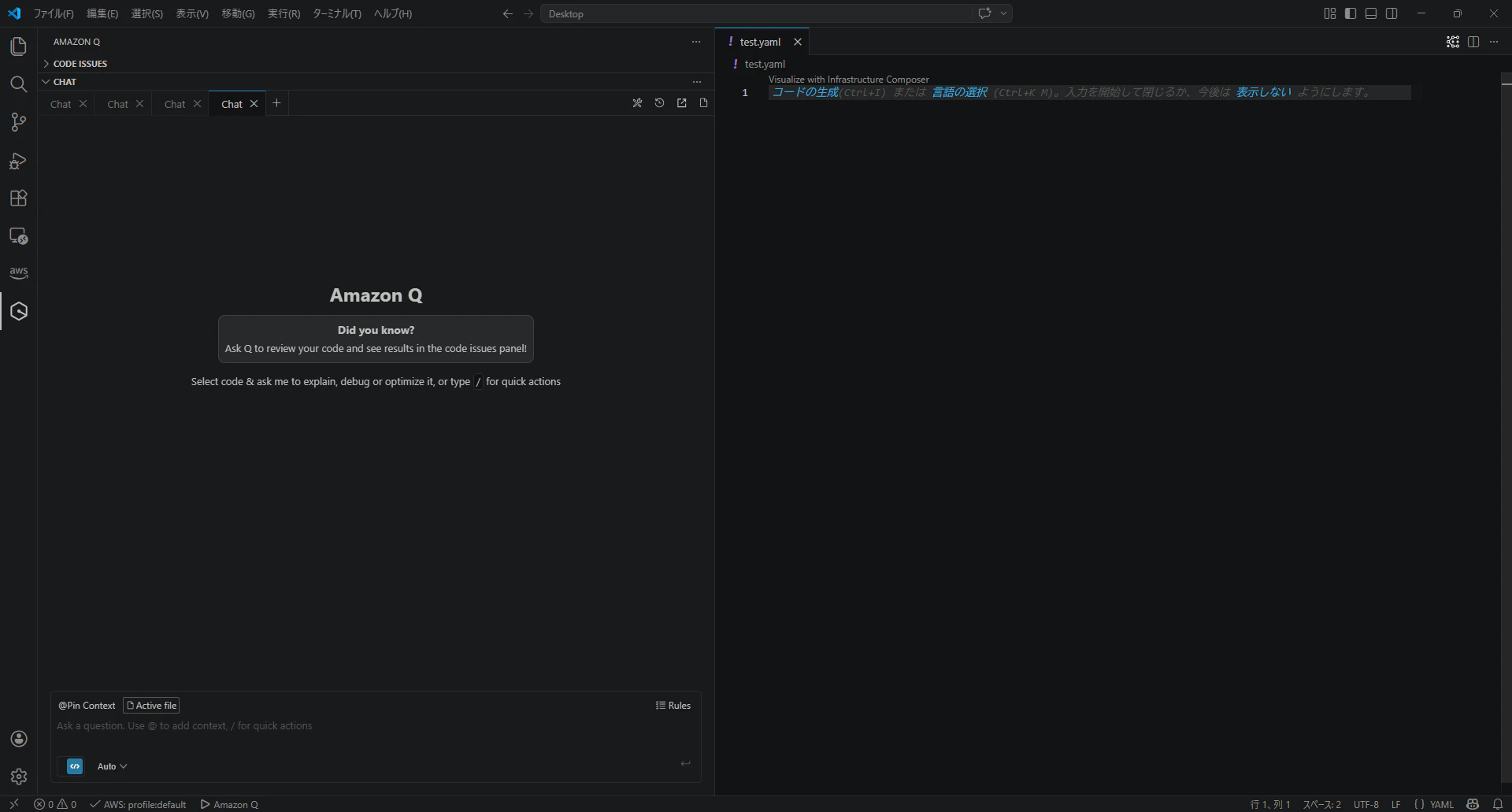
Task: Open the chat icon beside the command center
Action: [984, 13]
